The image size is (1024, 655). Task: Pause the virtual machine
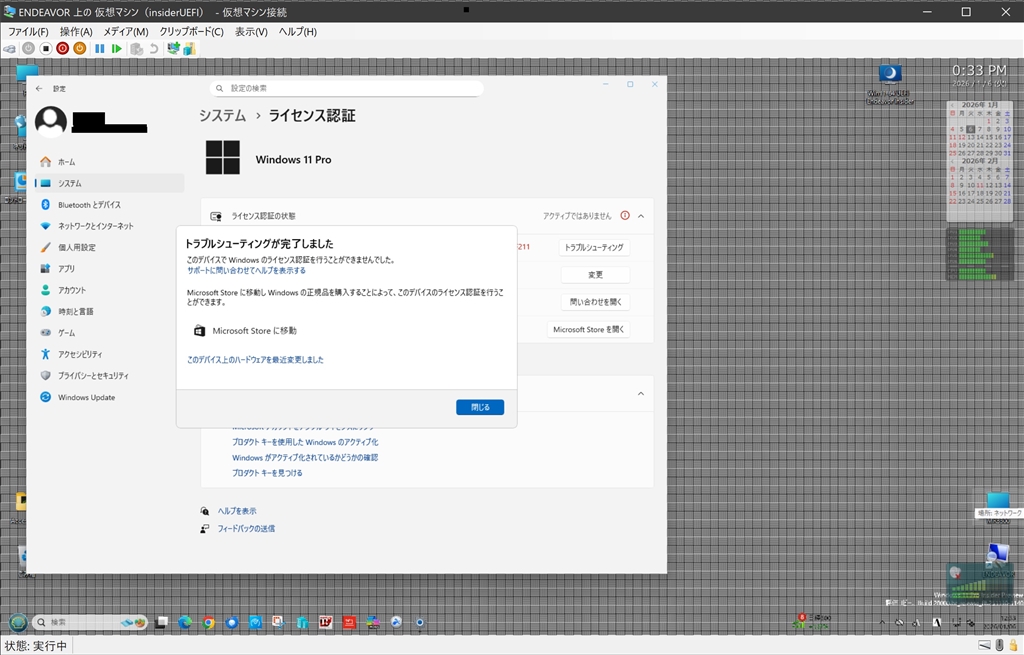[99, 49]
